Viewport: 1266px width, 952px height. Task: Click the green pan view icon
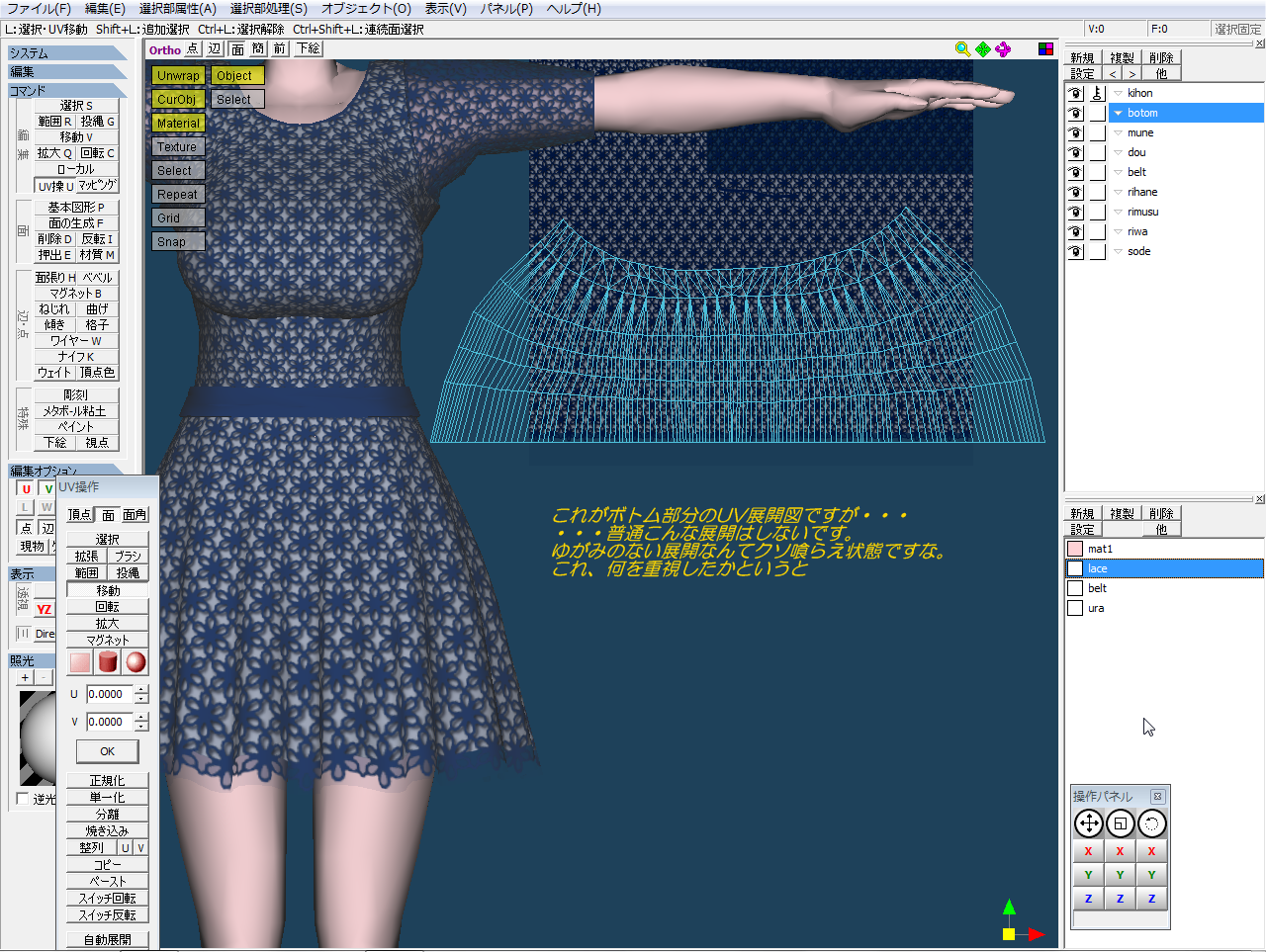pos(983,49)
